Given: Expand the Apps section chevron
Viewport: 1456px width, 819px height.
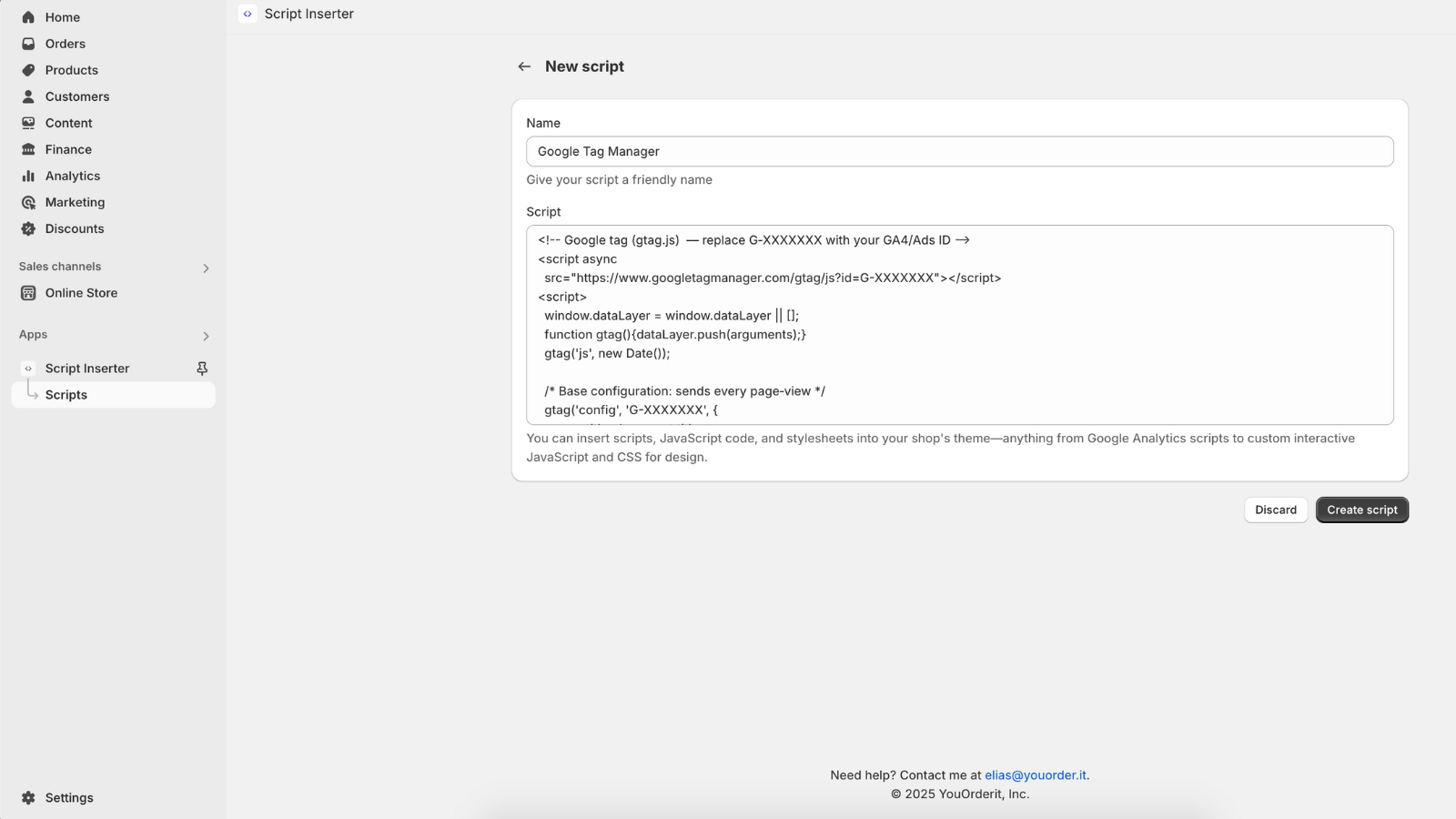Looking at the screenshot, I should (206, 337).
